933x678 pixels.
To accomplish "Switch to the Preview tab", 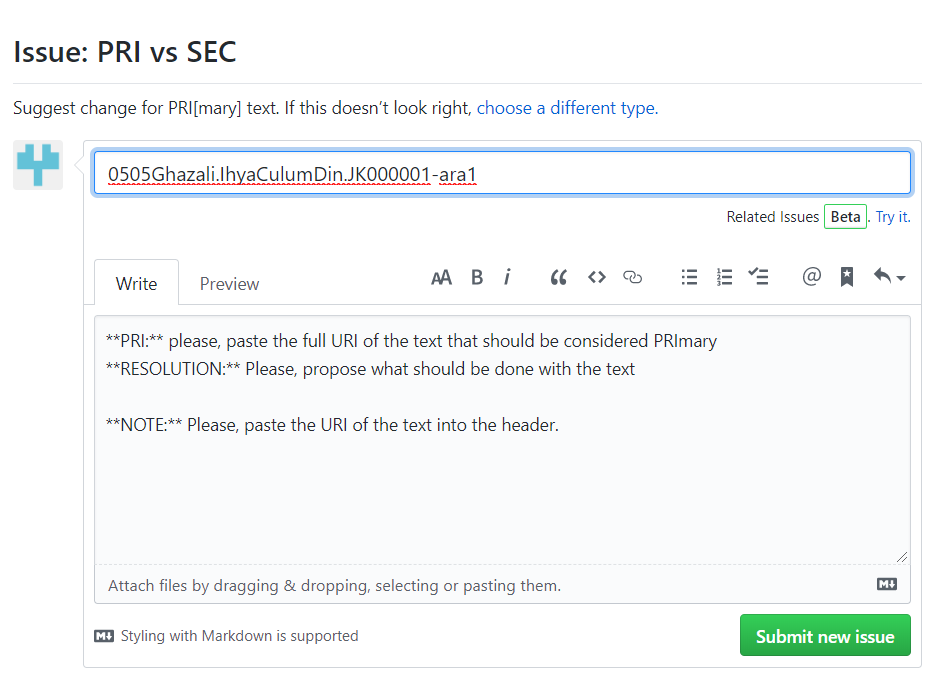I will (229, 284).
